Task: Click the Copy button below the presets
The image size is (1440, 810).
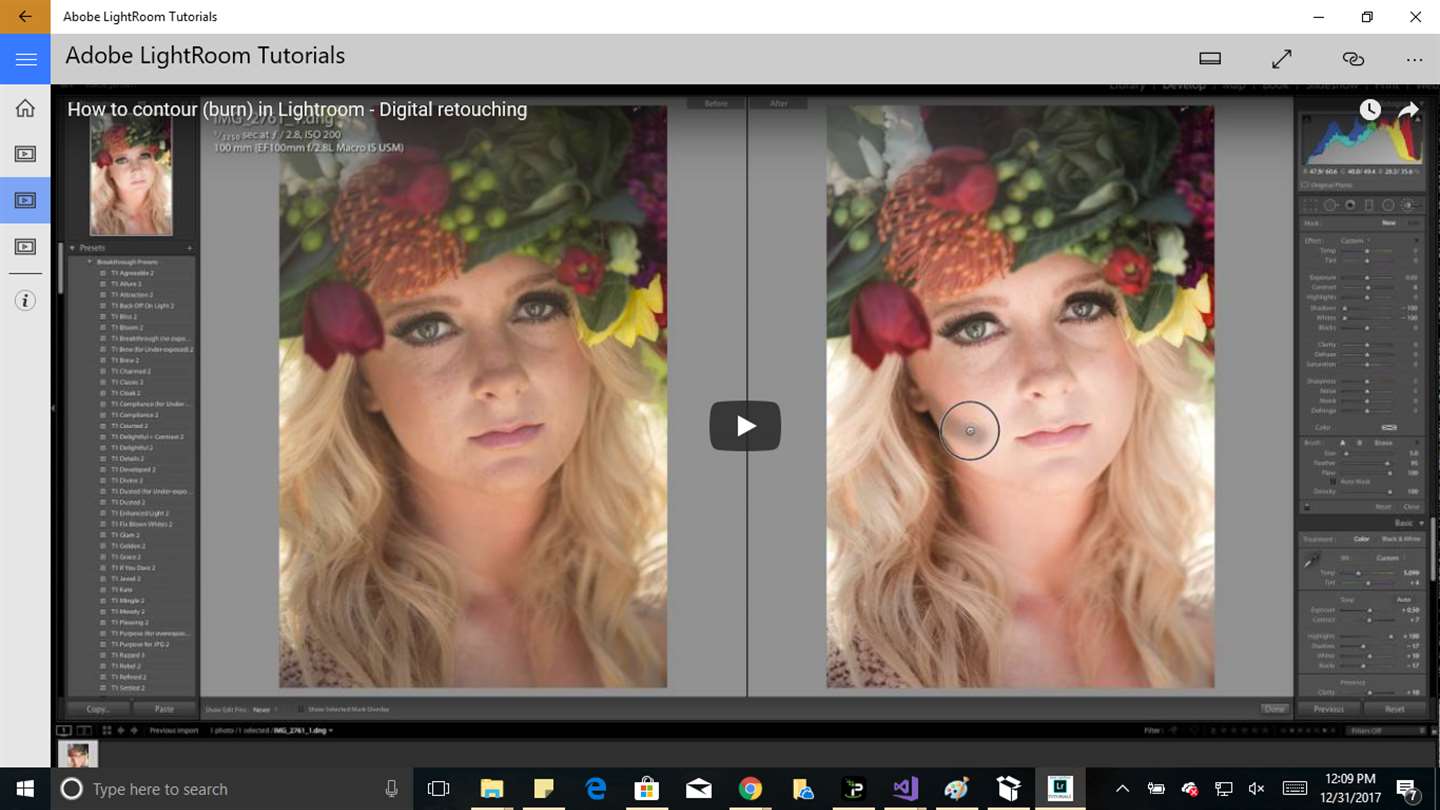Action: (x=97, y=709)
